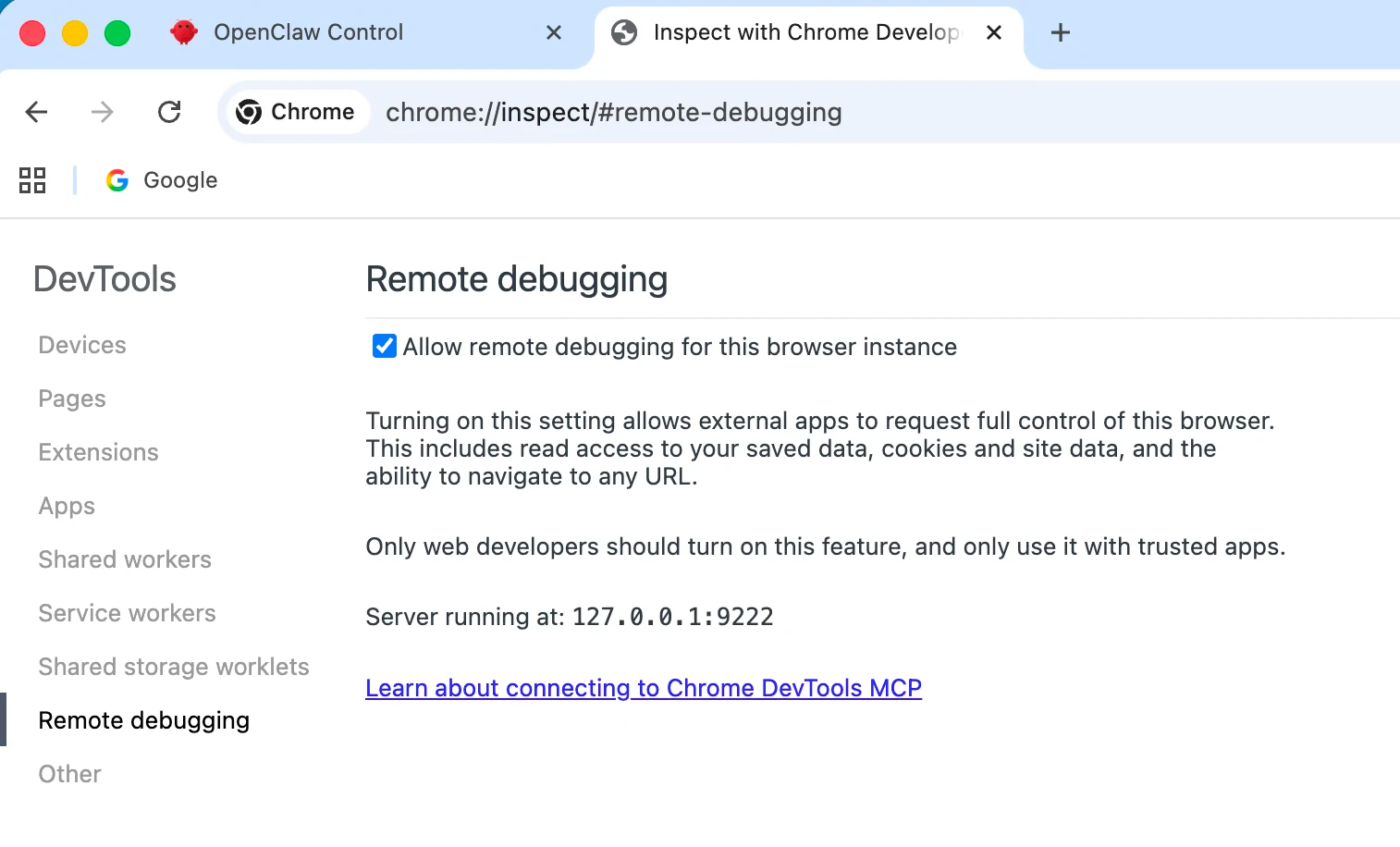Image resolution: width=1400 pixels, height=847 pixels.
Task: Close the Inspect with Chrome Developer tab
Action: (994, 32)
